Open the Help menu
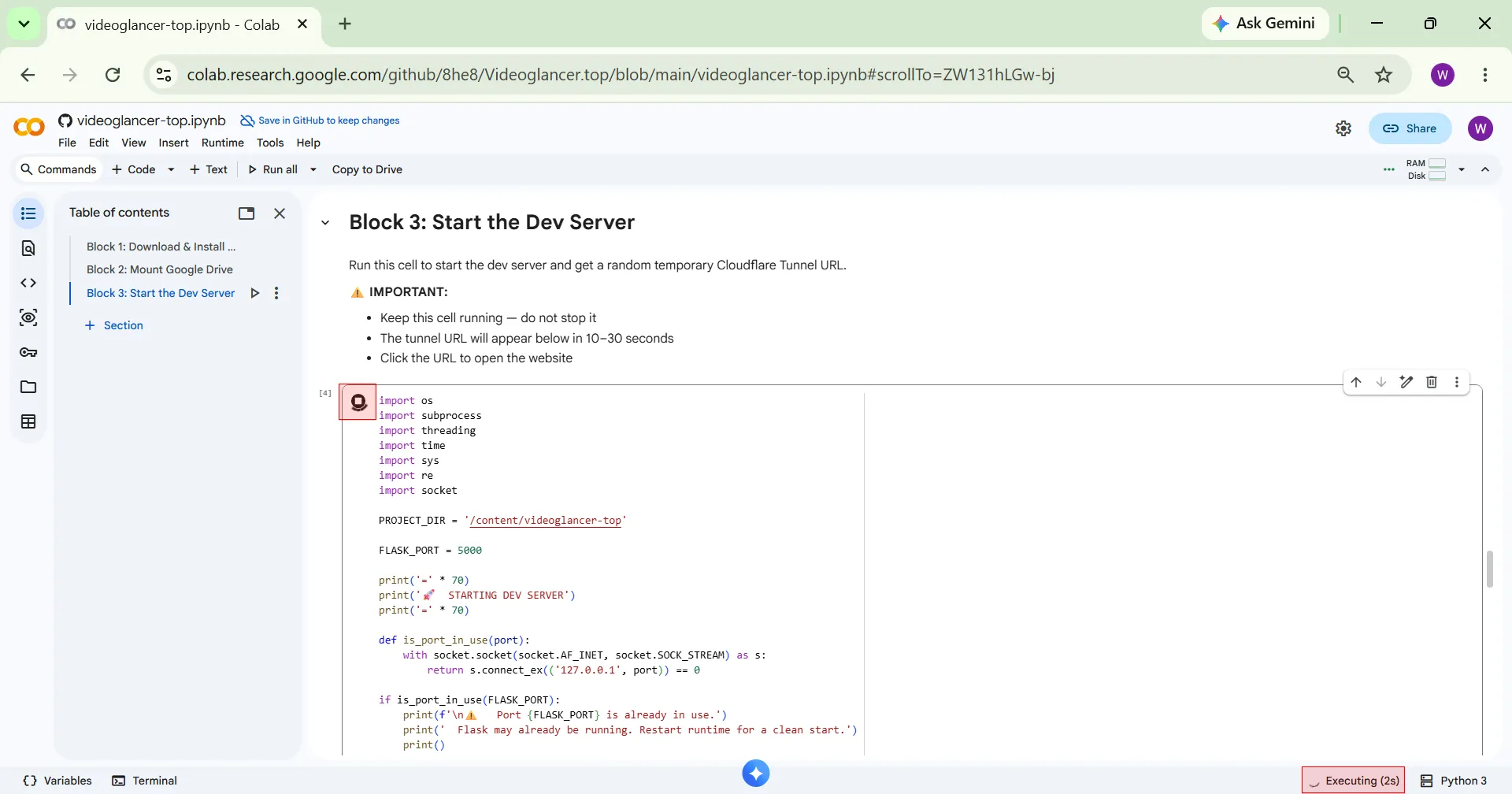The height and width of the screenshot is (794, 1512). pos(308,143)
